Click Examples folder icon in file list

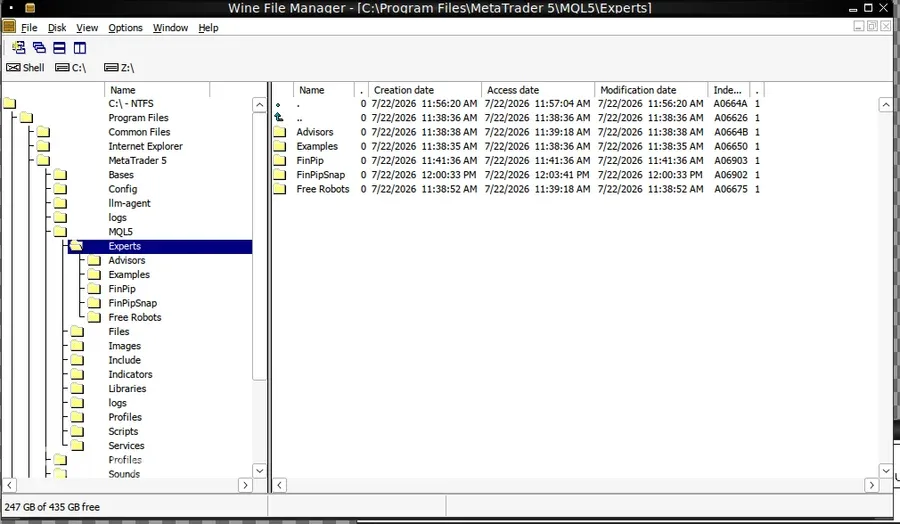280,146
